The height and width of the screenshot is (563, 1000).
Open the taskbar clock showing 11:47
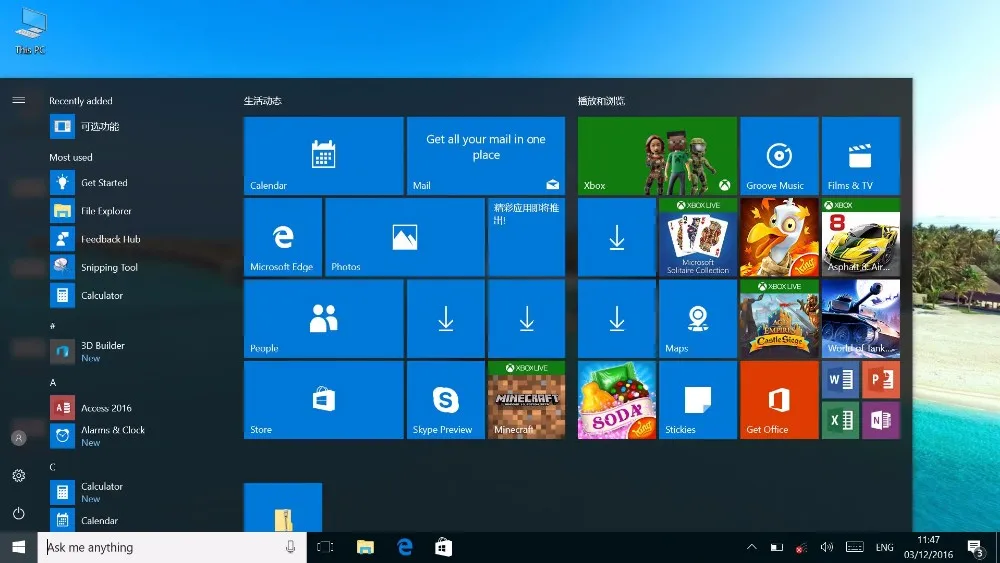pos(929,547)
